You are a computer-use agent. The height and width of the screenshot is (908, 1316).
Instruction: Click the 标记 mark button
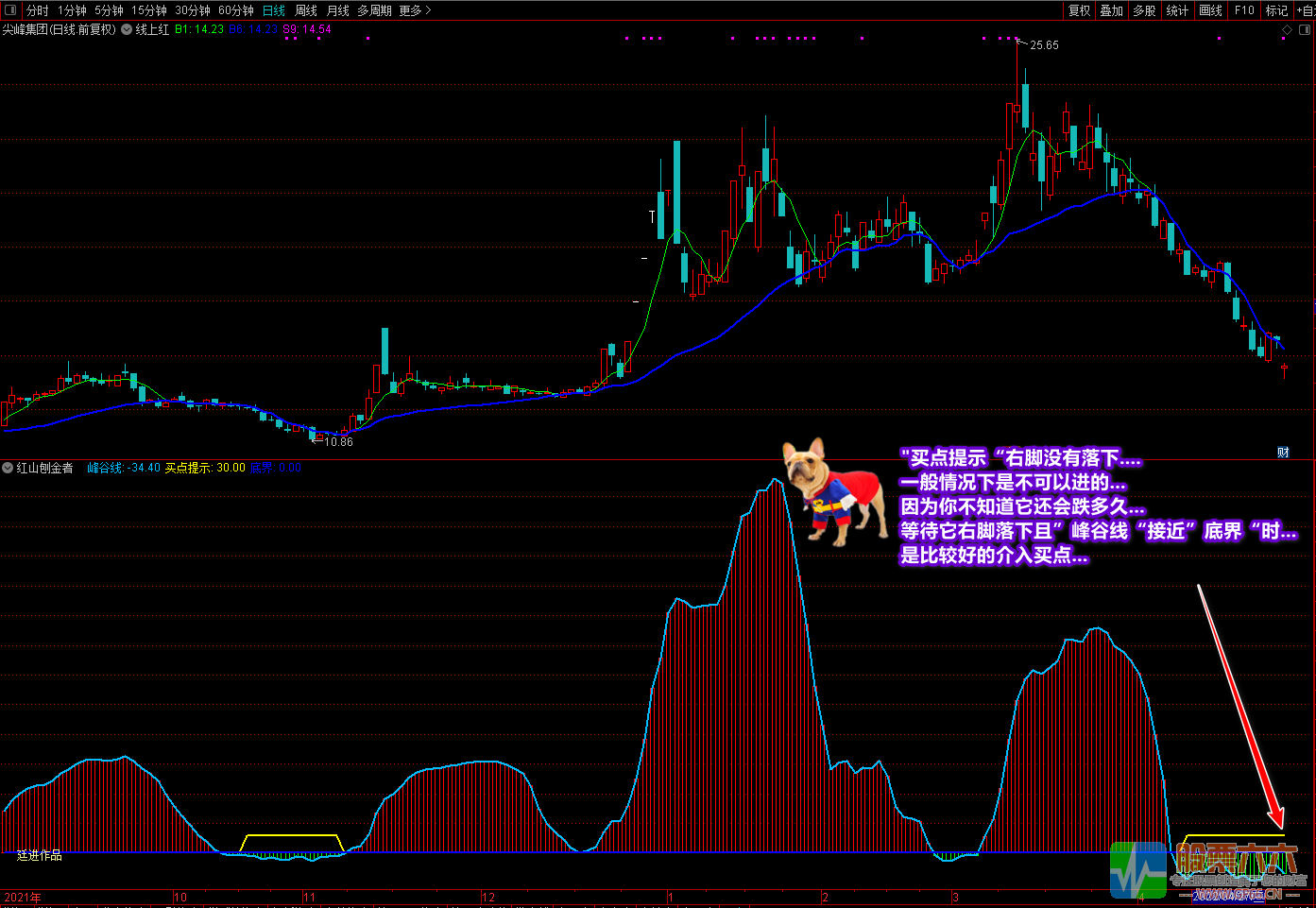tap(1276, 10)
